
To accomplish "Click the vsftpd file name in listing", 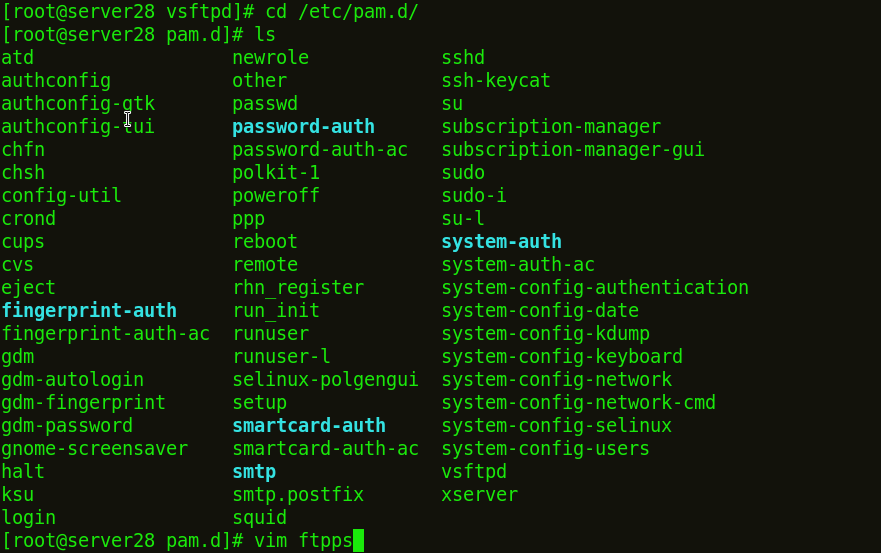I will click(474, 472).
